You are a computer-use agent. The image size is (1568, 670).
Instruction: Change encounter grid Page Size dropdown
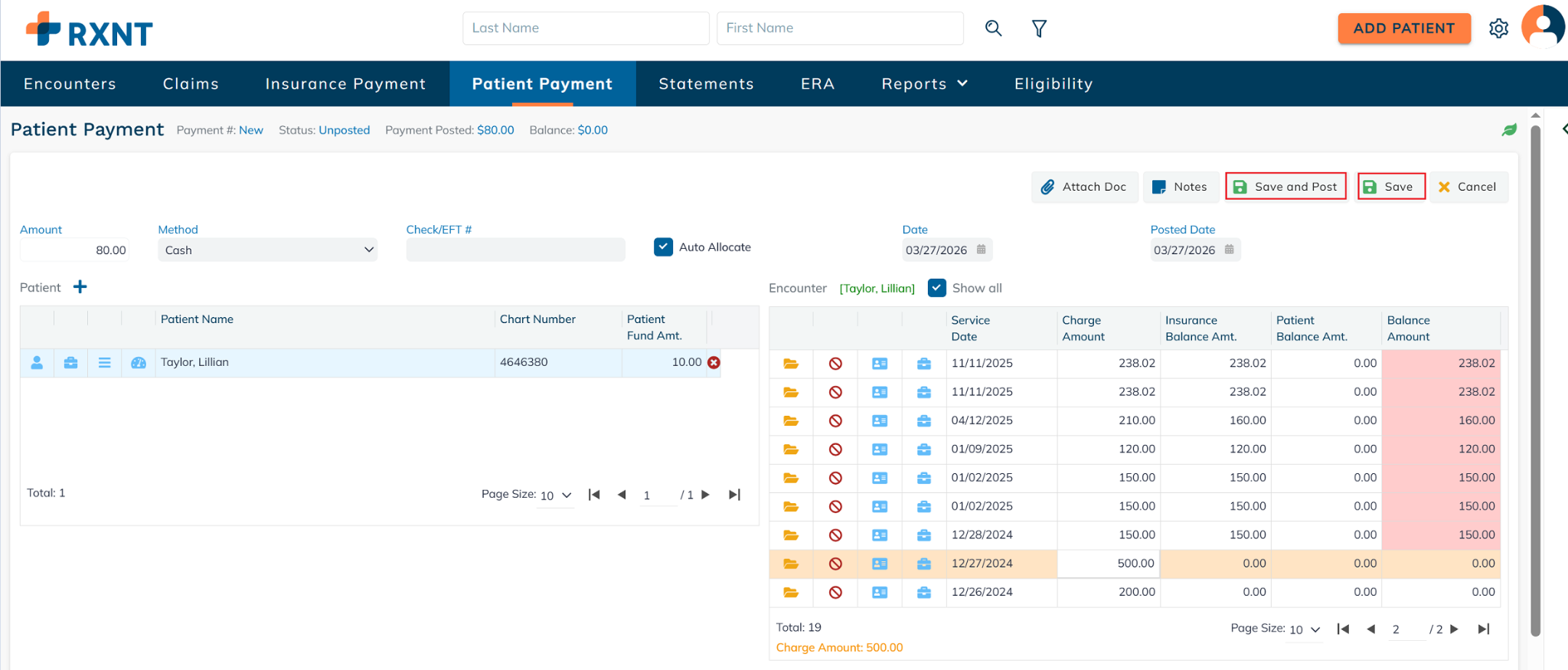point(1305,629)
